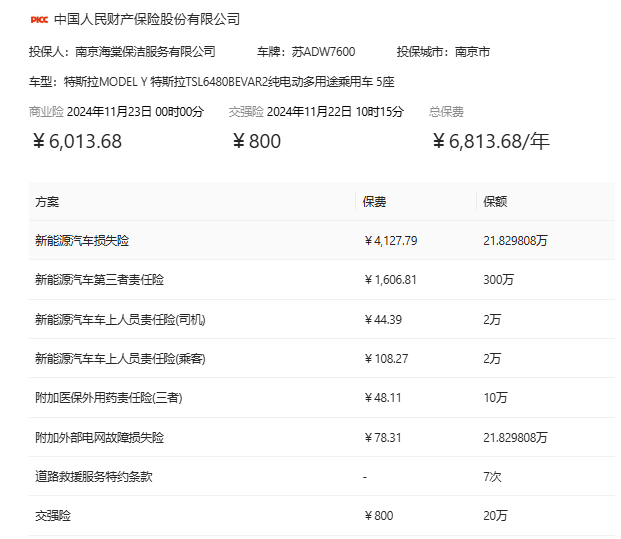Click coverage amount 10万

tap(495, 398)
